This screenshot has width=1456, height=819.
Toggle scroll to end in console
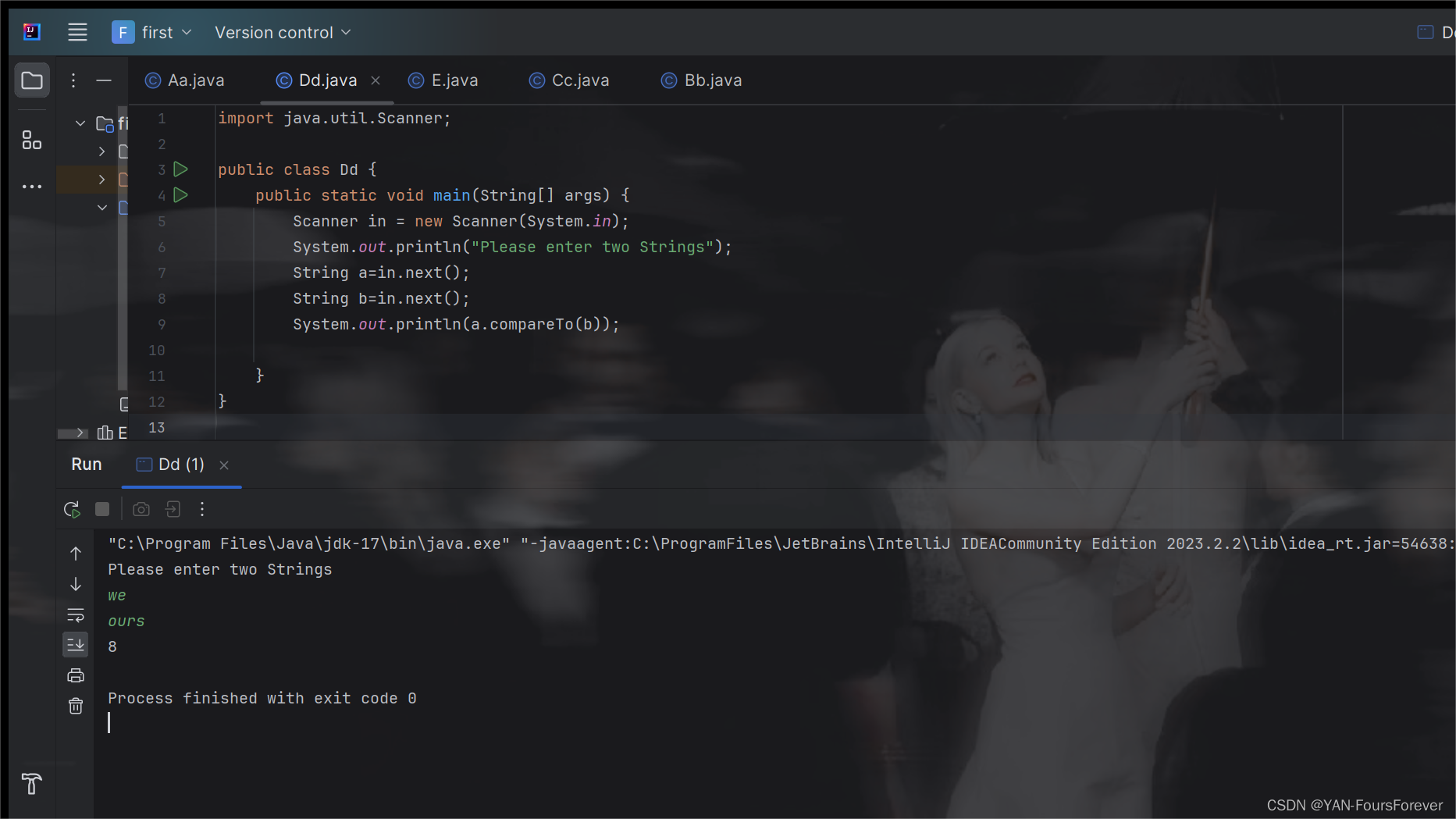(x=75, y=644)
